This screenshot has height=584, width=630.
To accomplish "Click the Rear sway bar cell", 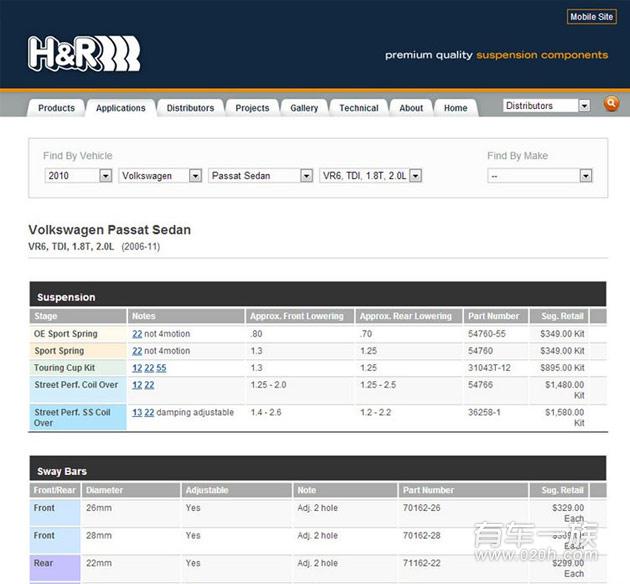I will coord(55,568).
